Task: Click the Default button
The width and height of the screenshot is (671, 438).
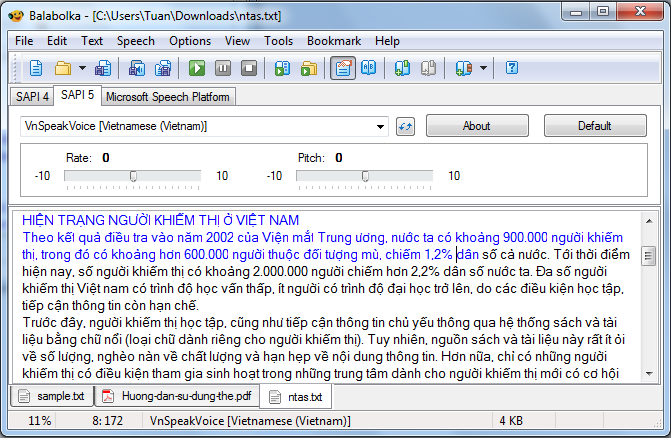Action: (x=595, y=126)
